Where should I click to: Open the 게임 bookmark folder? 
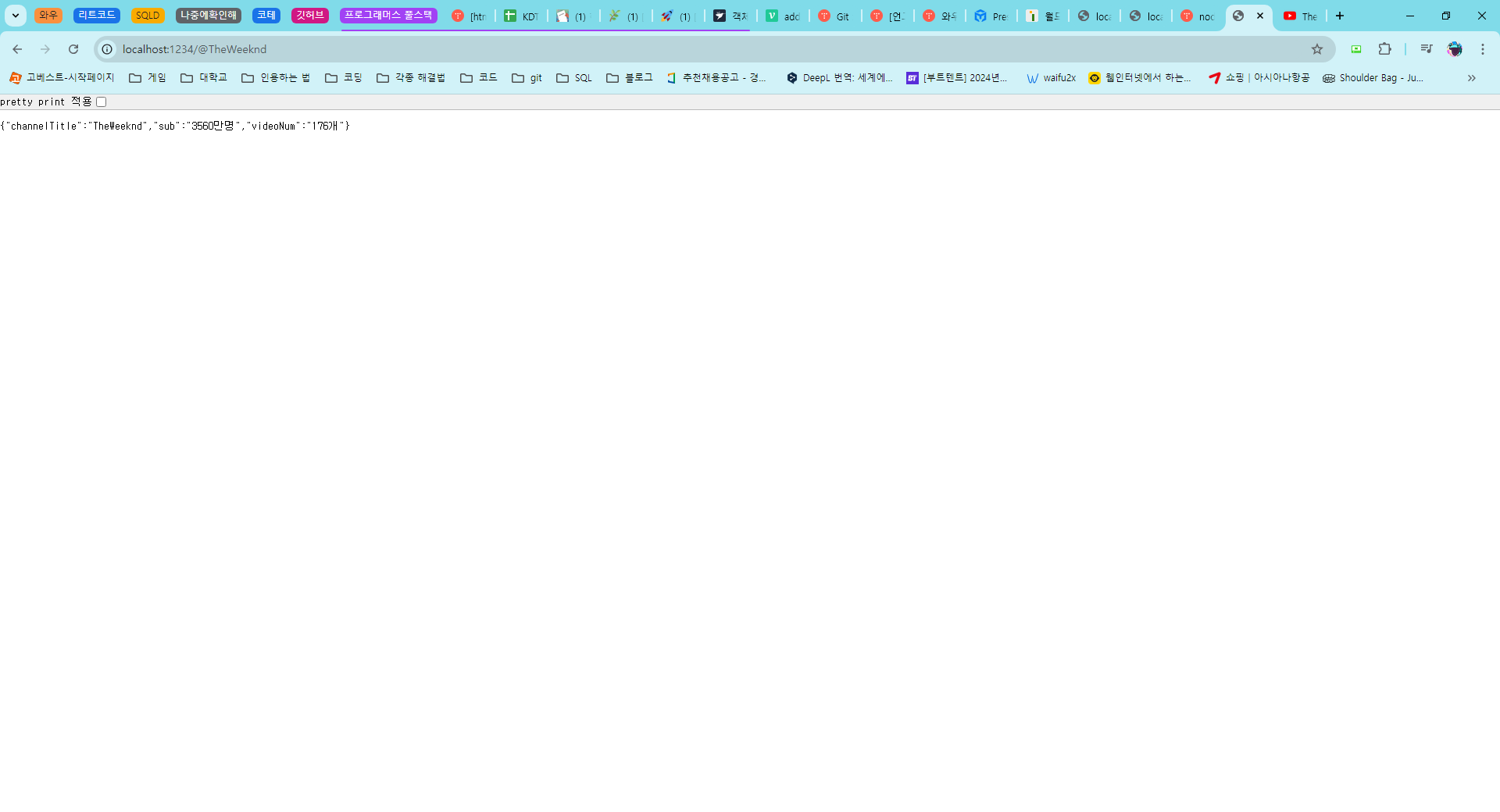[x=148, y=78]
